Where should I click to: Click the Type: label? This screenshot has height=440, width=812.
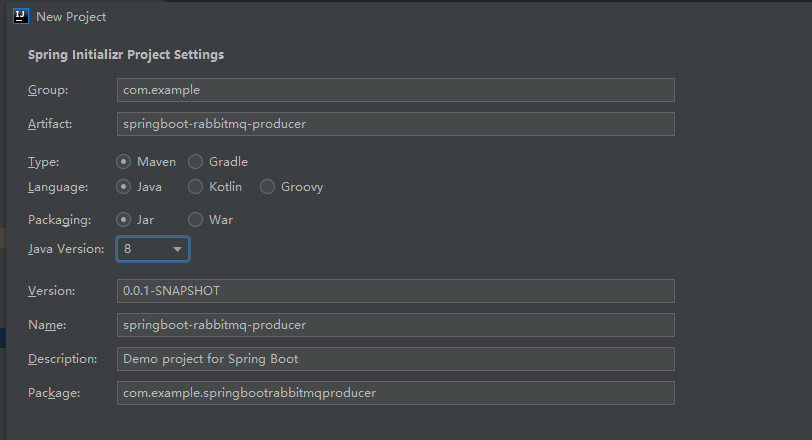pyautogui.click(x=44, y=162)
